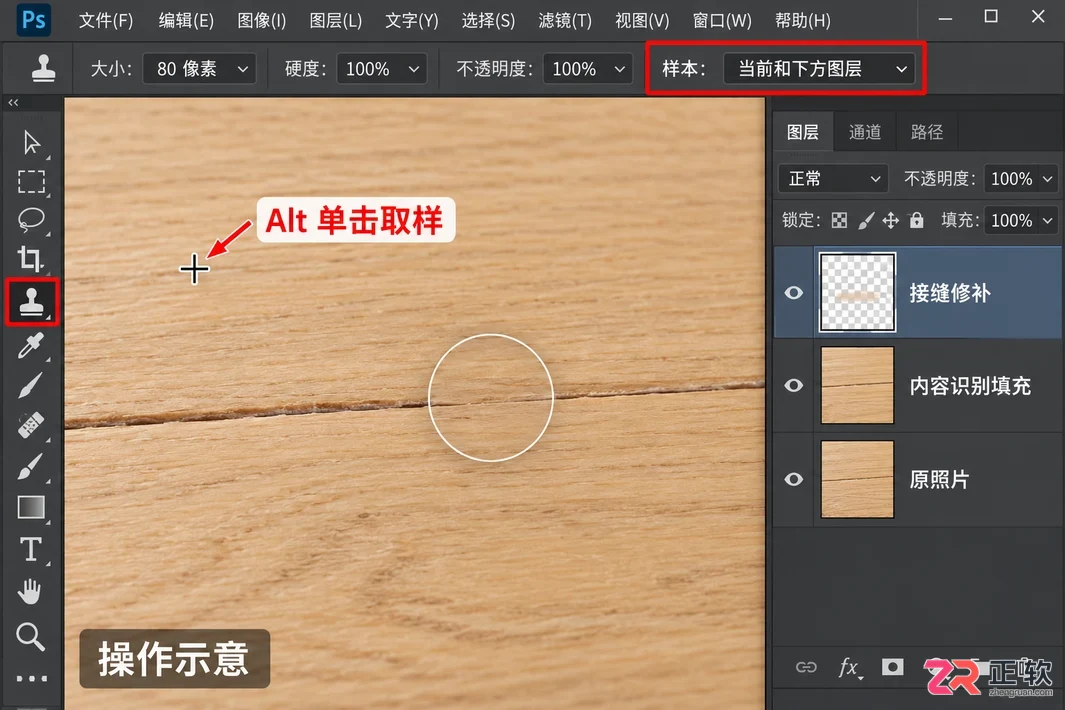This screenshot has height=710, width=1065.
Task: Open the extra tools ellipsis
Action: pyautogui.click(x=31, y=678)
